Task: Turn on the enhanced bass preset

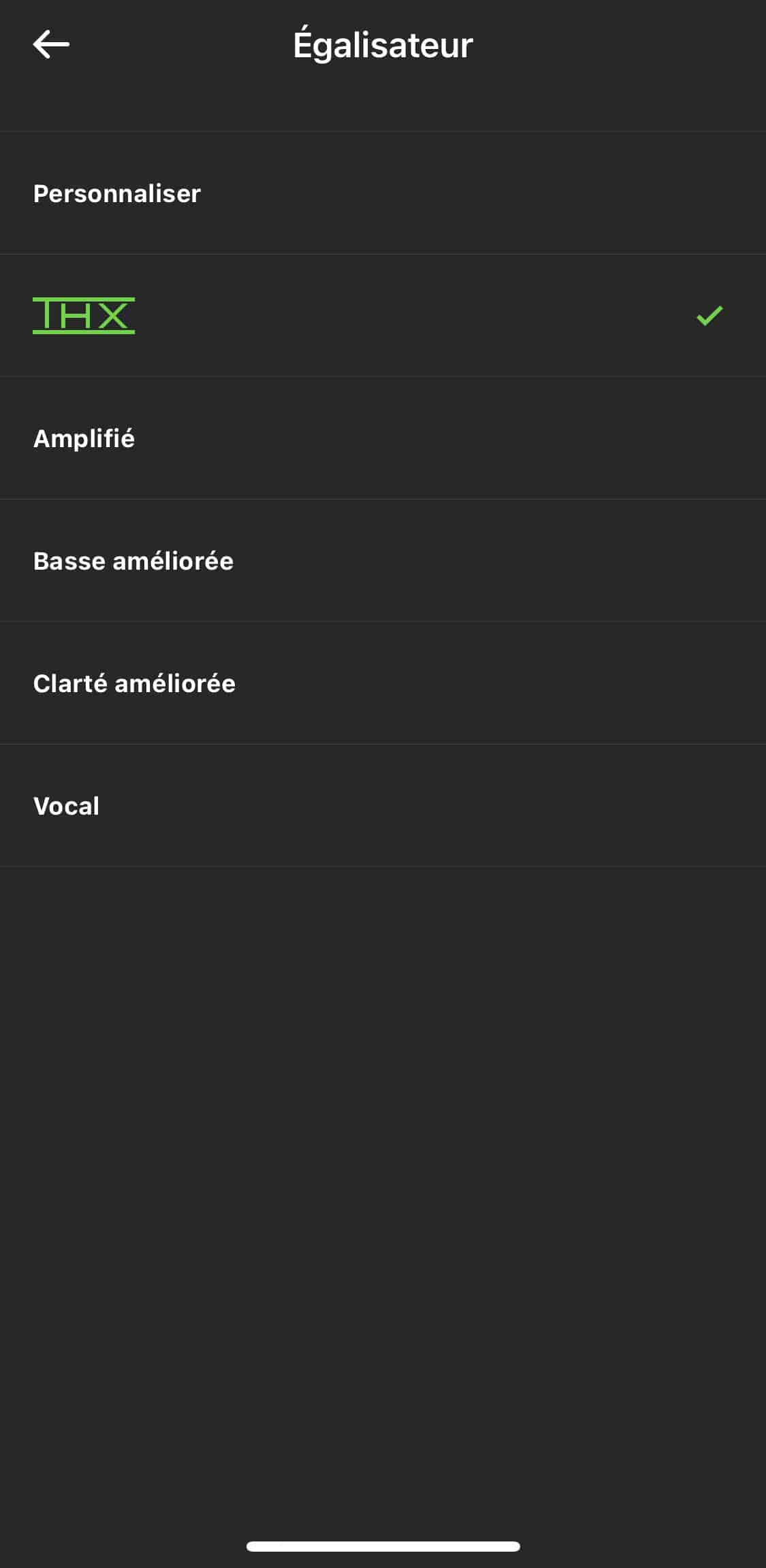Action: [x=133, y=561]
